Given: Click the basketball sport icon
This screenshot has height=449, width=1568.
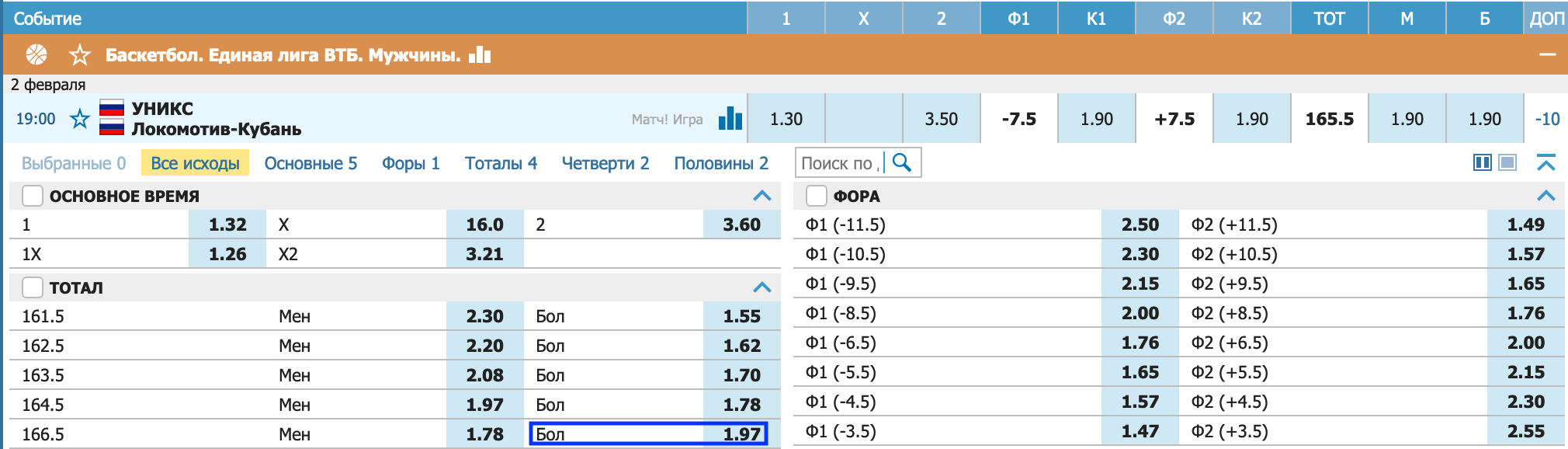Looking at the screenshot, I should [36, 54].
